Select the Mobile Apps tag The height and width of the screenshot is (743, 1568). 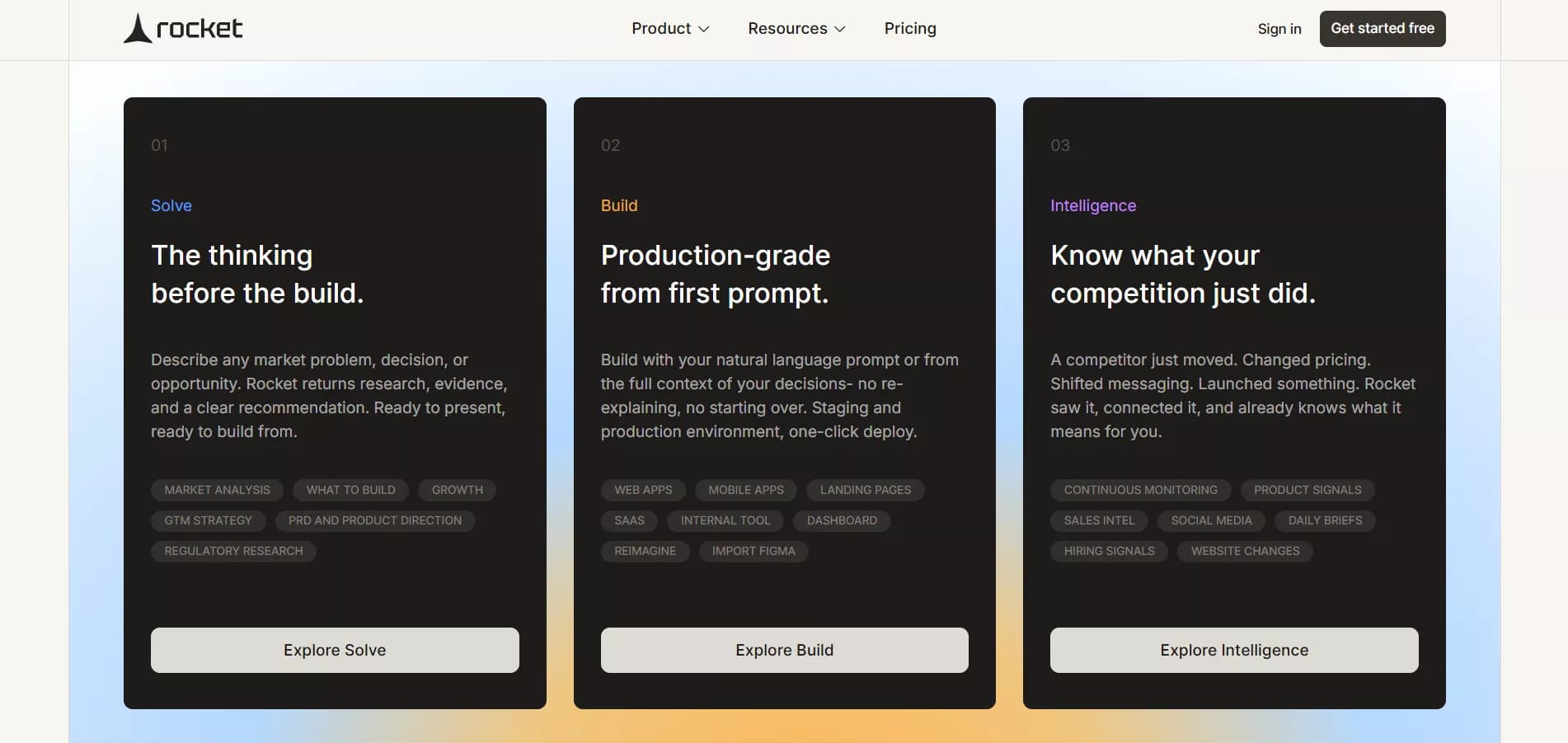point(745,490)
